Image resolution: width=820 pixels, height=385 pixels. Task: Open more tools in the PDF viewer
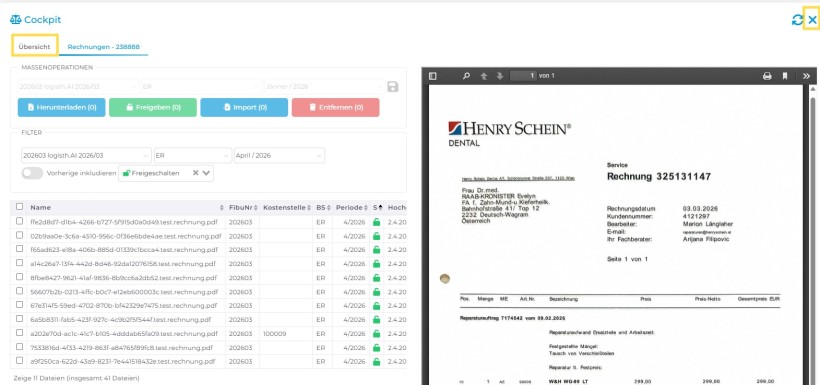(806, 76)
